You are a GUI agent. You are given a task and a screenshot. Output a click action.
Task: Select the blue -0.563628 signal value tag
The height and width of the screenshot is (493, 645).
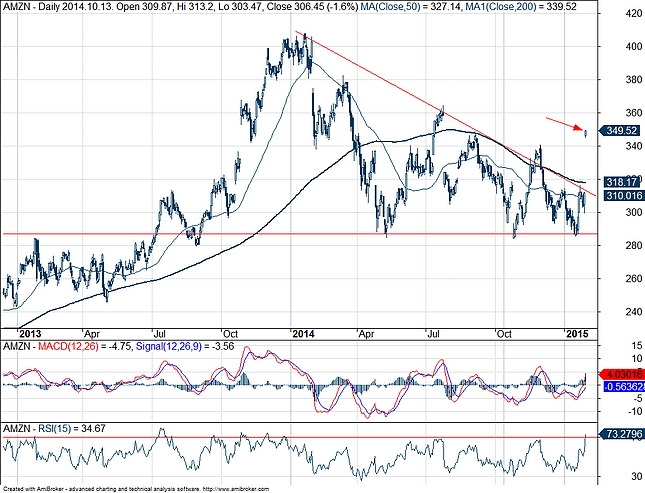(623, 387)
